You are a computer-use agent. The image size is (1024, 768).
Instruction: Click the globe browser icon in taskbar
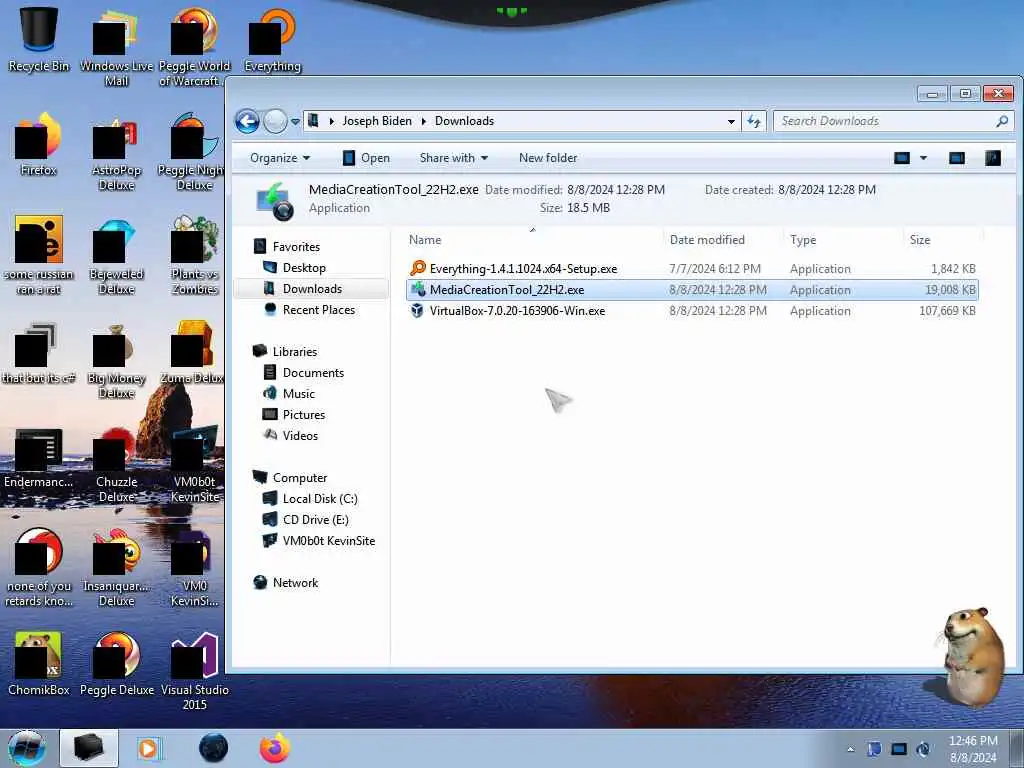213,748
